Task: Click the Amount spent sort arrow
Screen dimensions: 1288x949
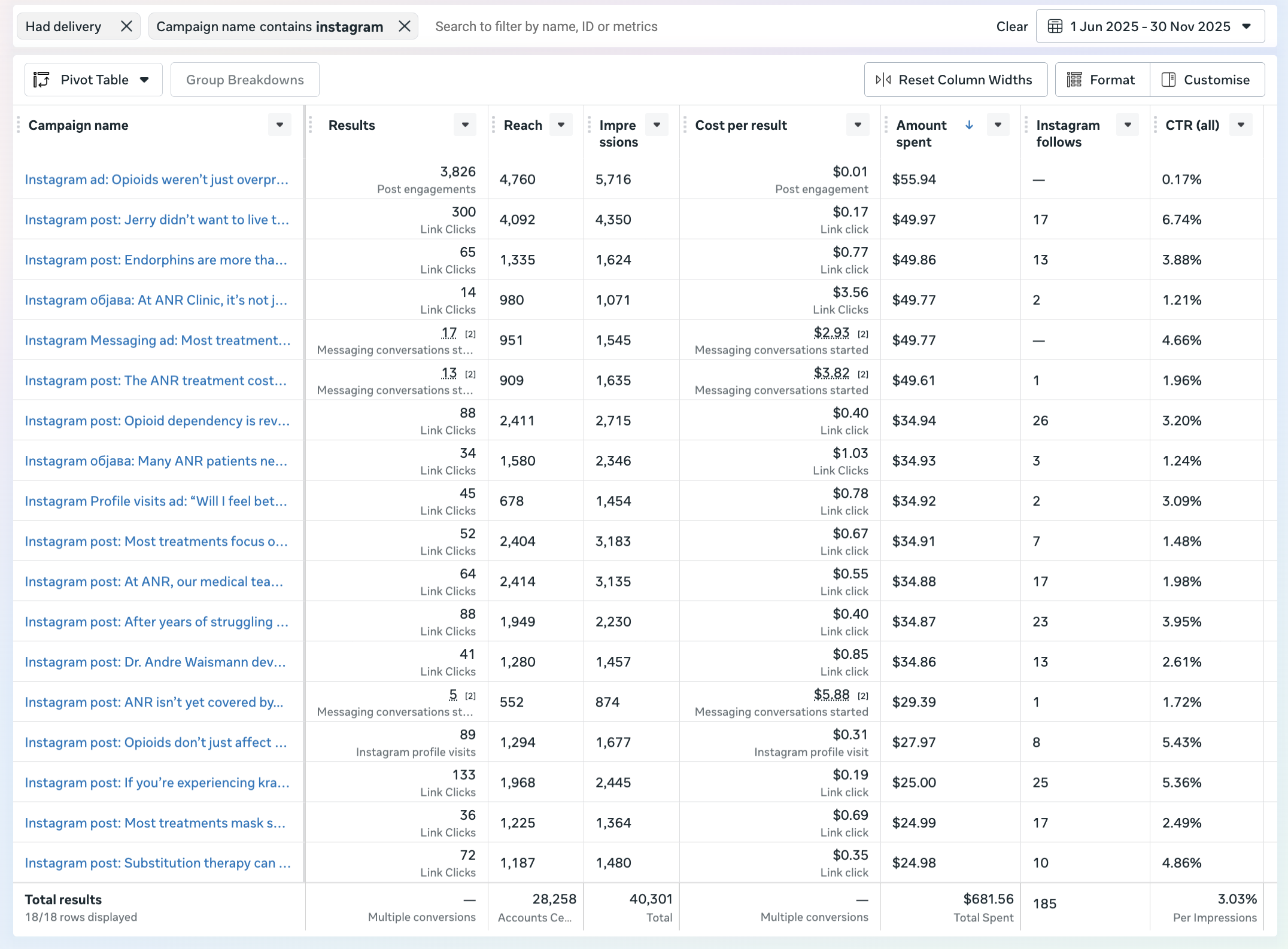Action: [969, 125]
